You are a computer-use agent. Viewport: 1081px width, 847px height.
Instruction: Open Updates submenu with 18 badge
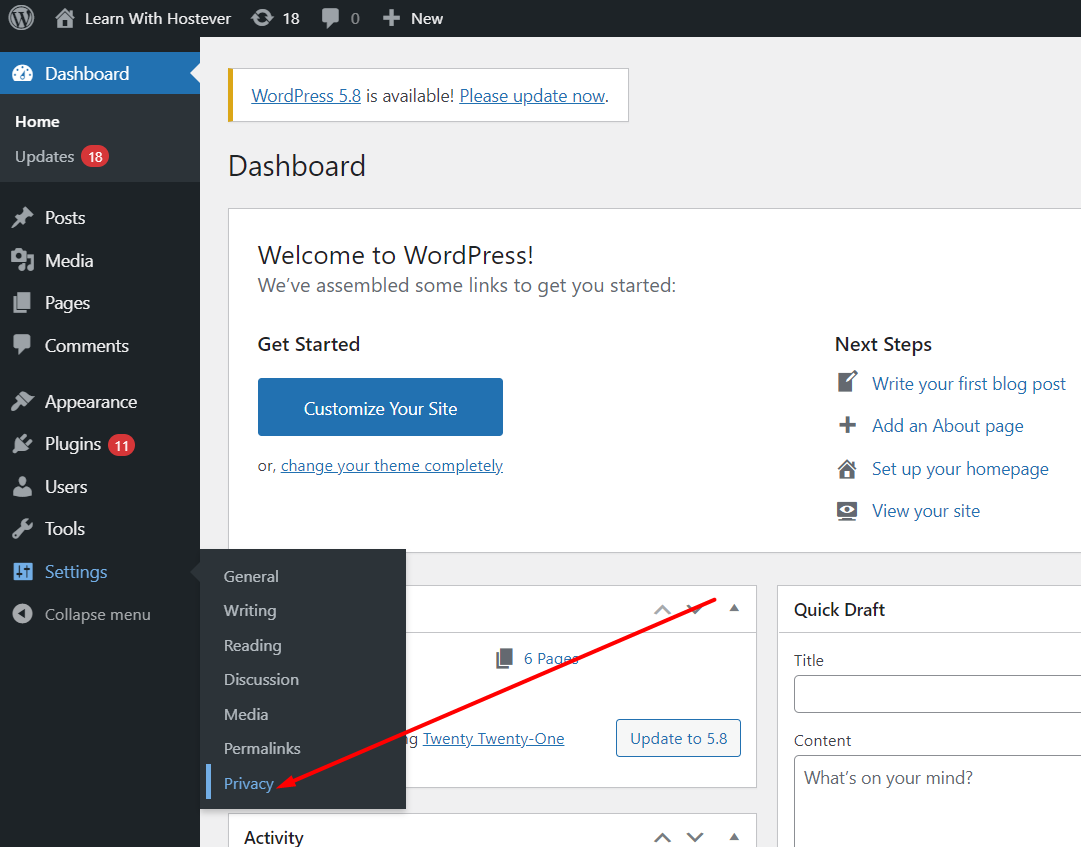coord(62,156)
